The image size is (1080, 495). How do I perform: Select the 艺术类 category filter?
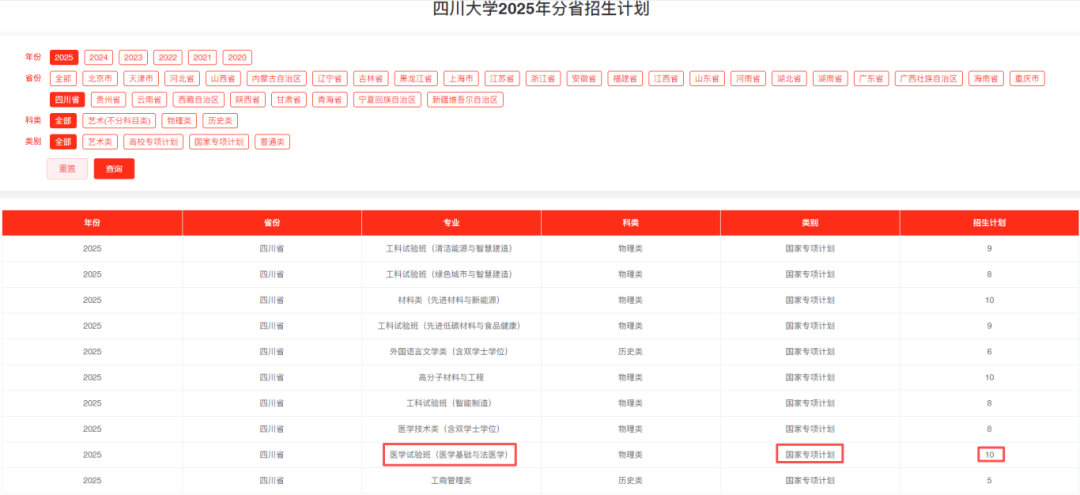[x=101, y=143]
